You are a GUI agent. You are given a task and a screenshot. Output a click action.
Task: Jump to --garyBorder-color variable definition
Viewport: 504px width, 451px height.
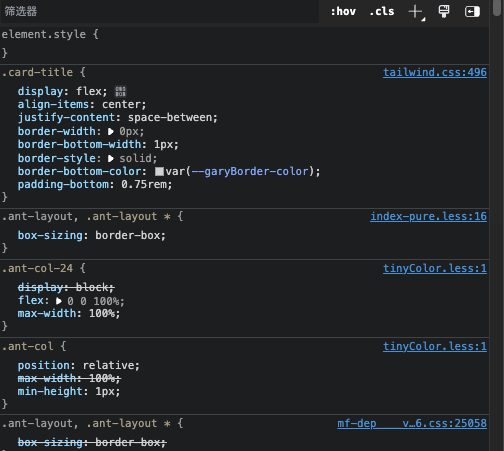pyautogui.click(x=250, y=171)
